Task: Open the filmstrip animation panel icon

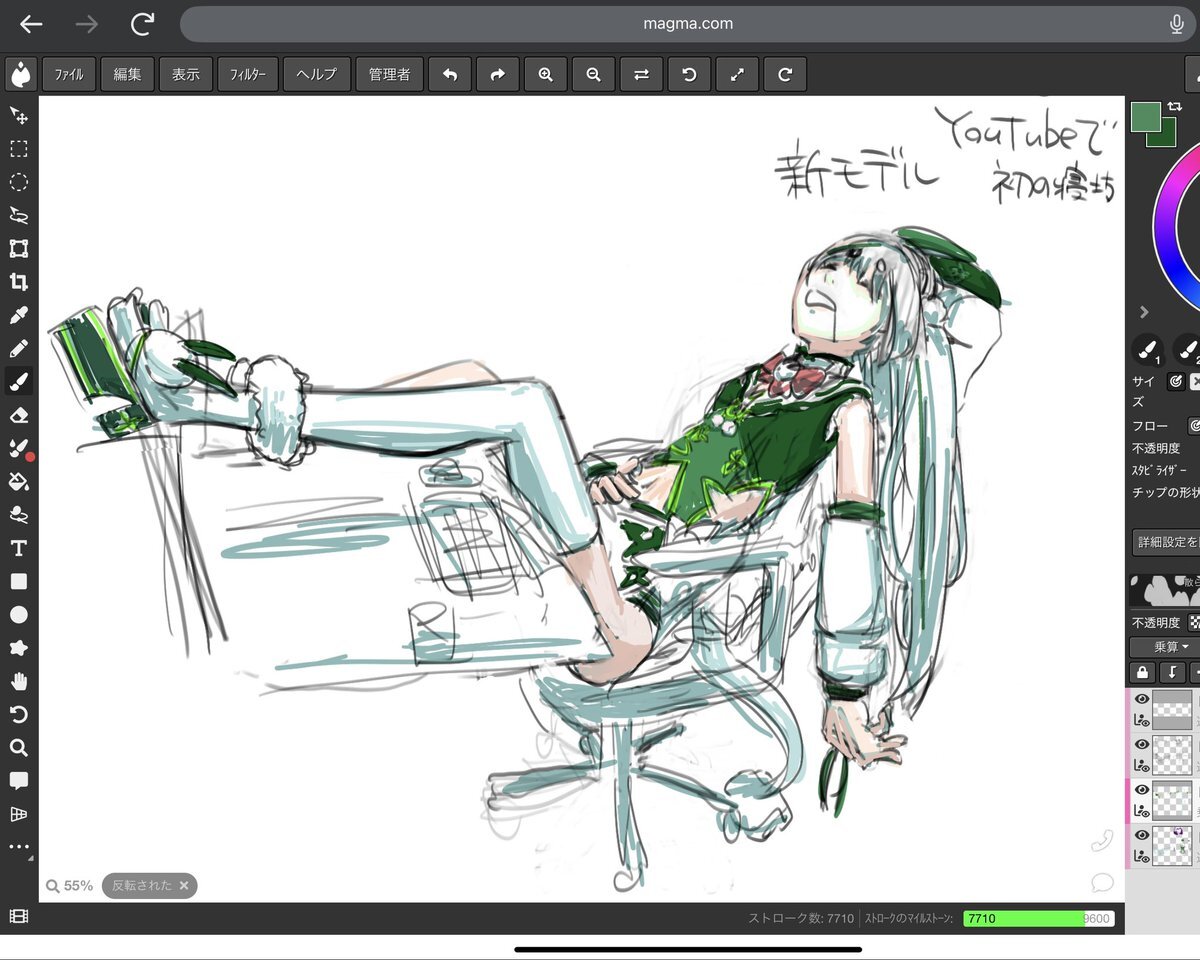Action: 18,915
